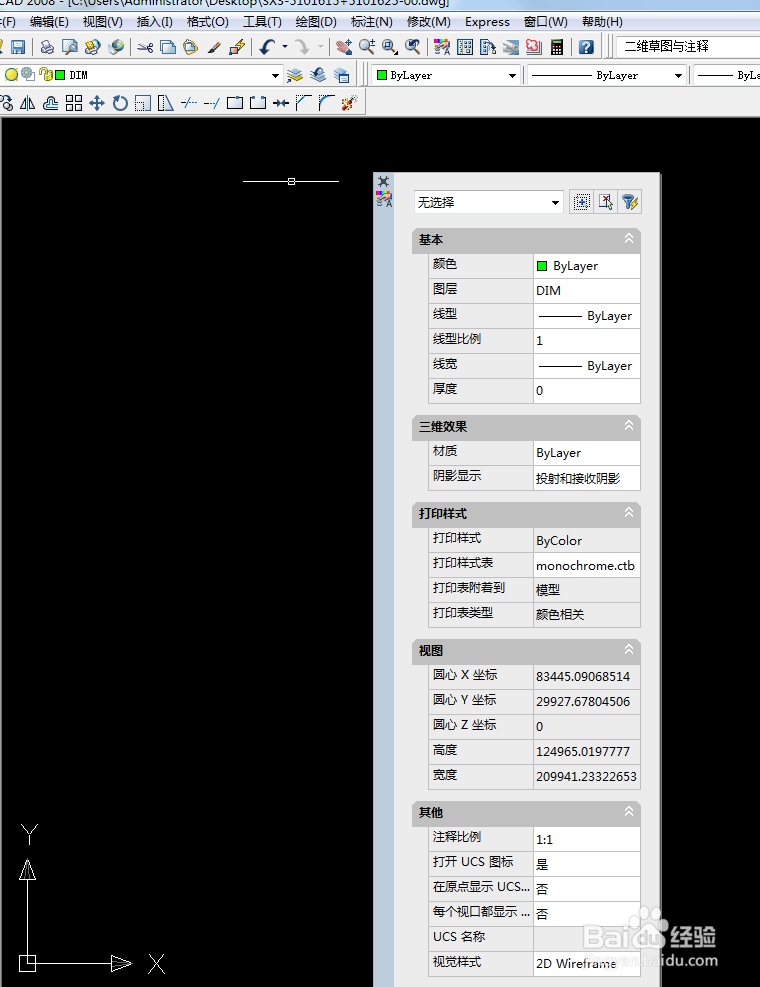Image resolution: width=760 pixels, height=987 pixels.
Task: Click the Save icon in the toolbar
Action: point(18,47)
